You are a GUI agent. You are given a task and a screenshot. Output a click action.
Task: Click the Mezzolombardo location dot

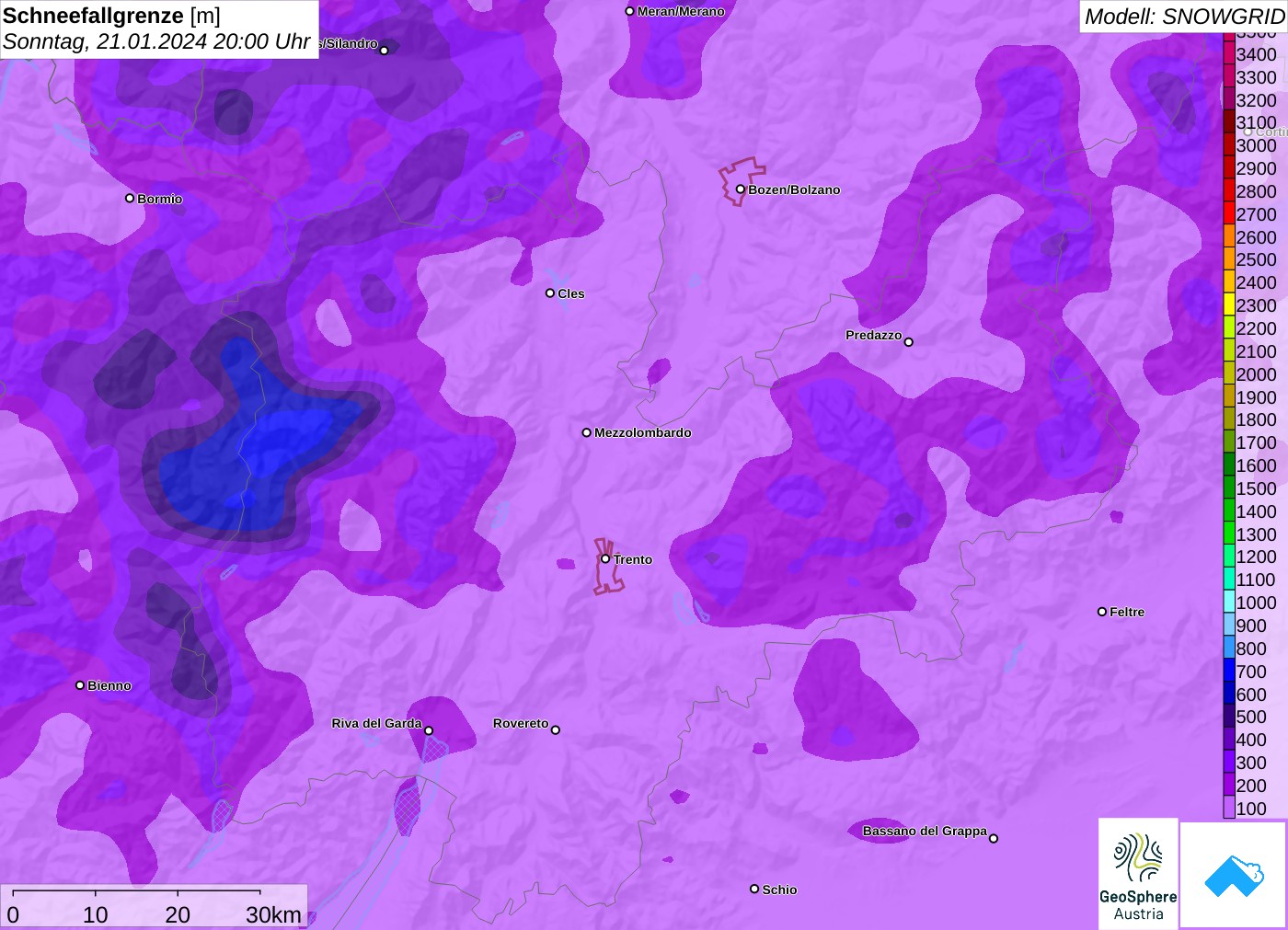(587, 432)
